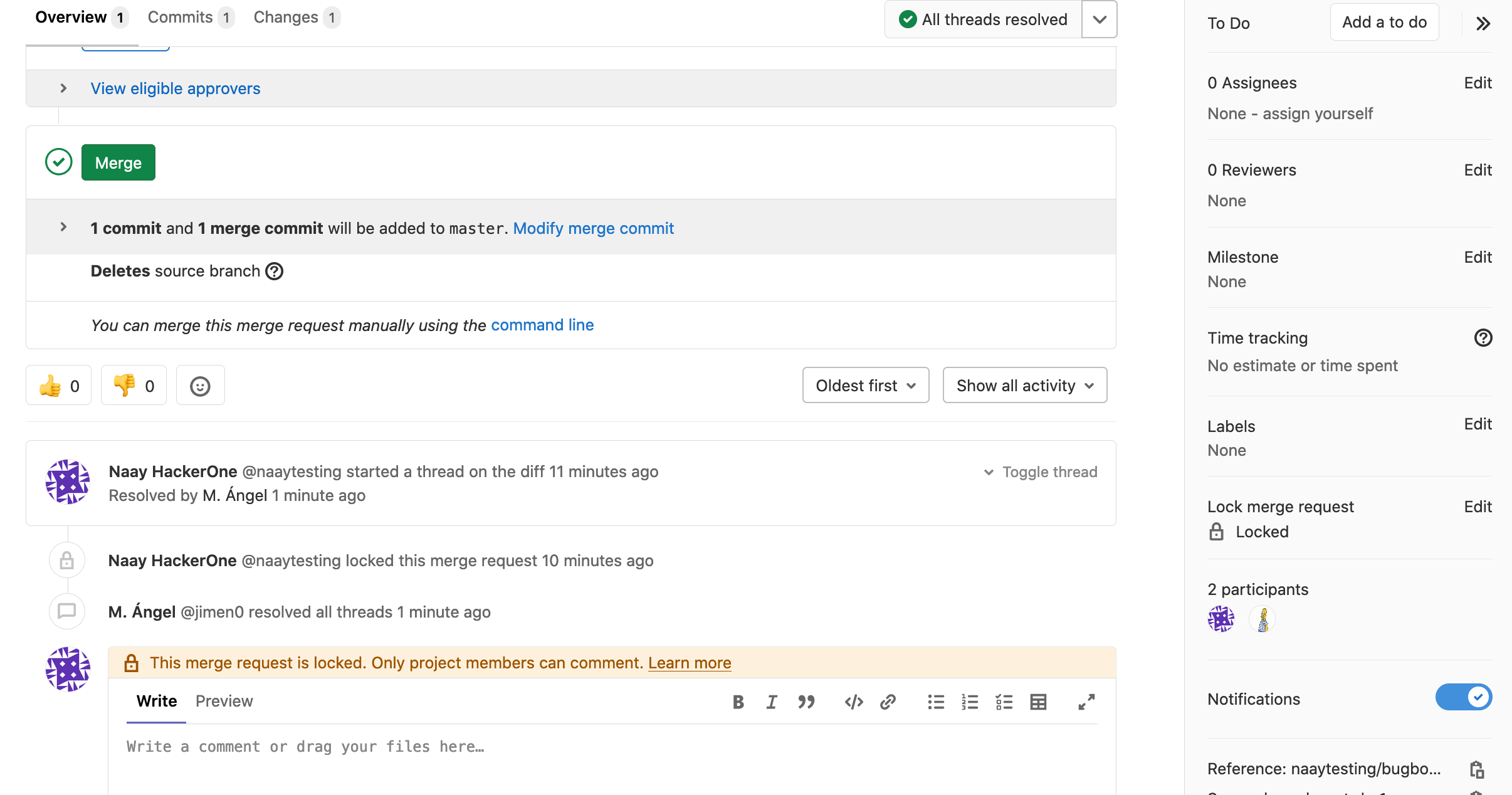Switch to the Preview tab
This screenshot has height=795, width=1512.
[224, 701]
